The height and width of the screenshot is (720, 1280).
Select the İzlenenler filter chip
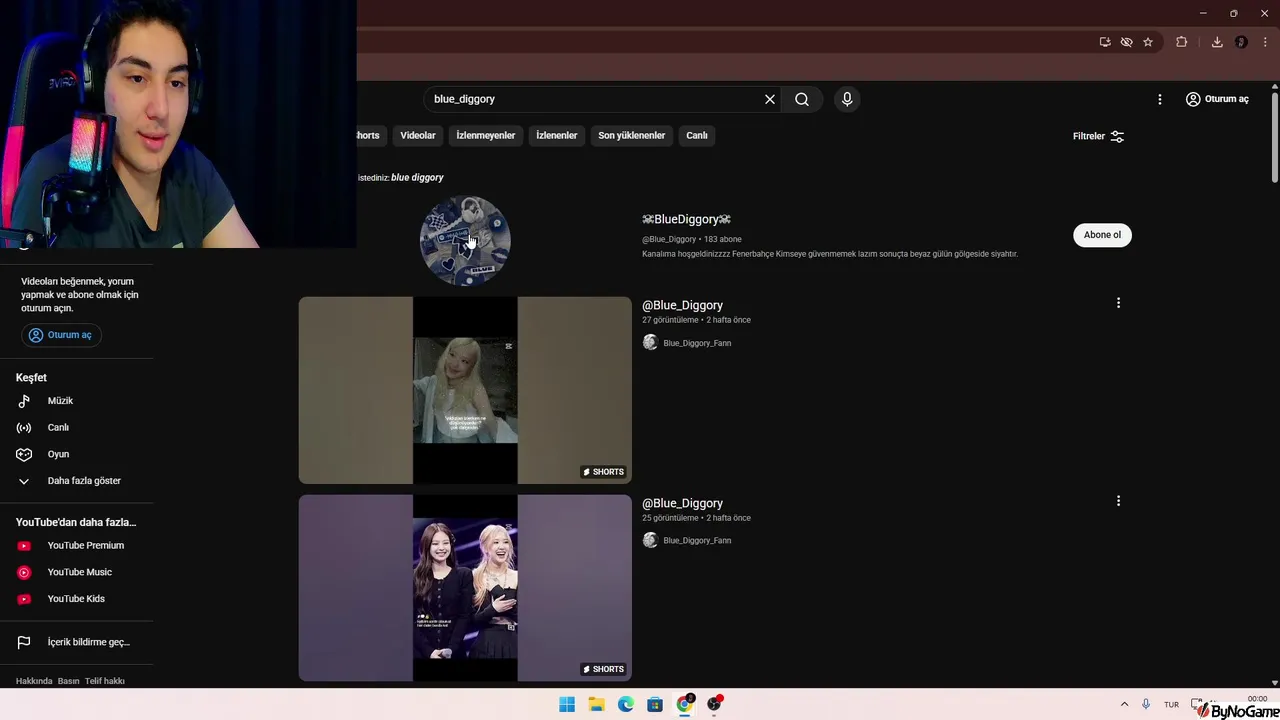point(557,136)
